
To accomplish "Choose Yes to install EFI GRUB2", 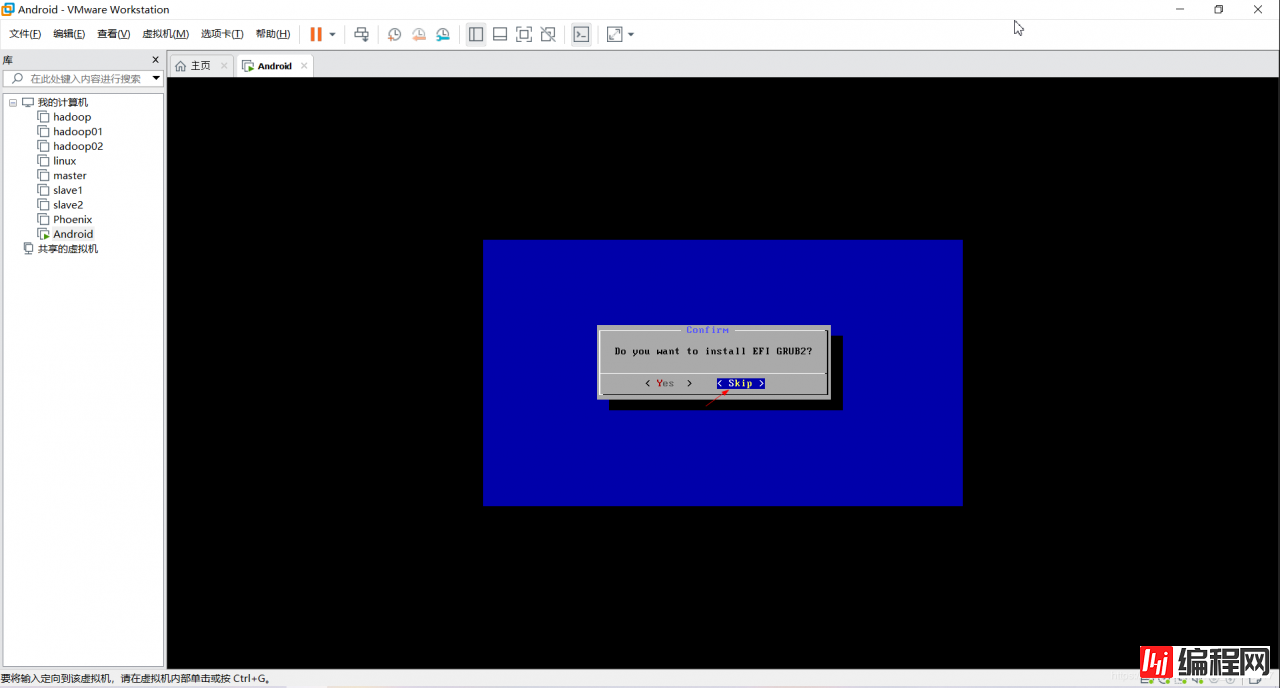I will [668, 383].
